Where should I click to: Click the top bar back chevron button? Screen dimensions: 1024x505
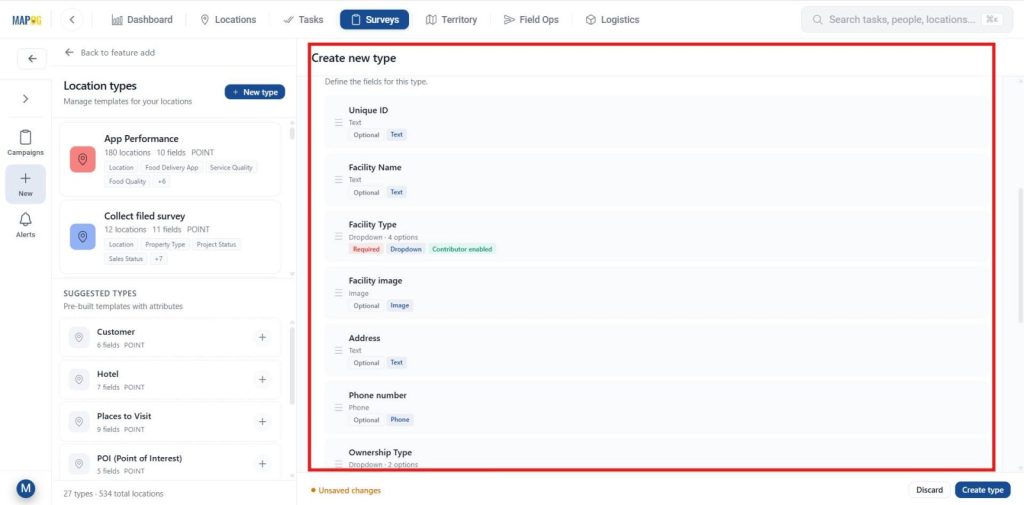pos(72,20)
